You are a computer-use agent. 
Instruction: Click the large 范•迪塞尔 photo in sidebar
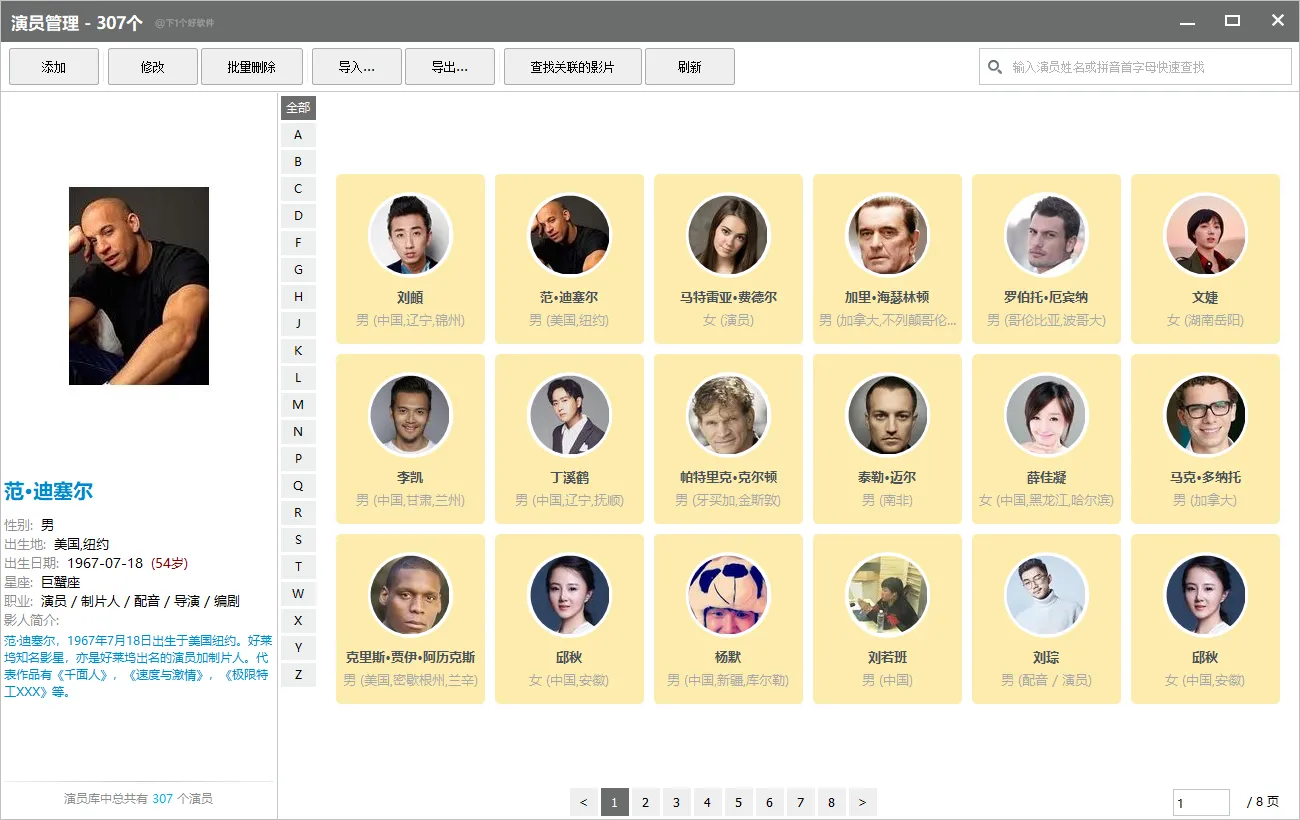point(139,286)
